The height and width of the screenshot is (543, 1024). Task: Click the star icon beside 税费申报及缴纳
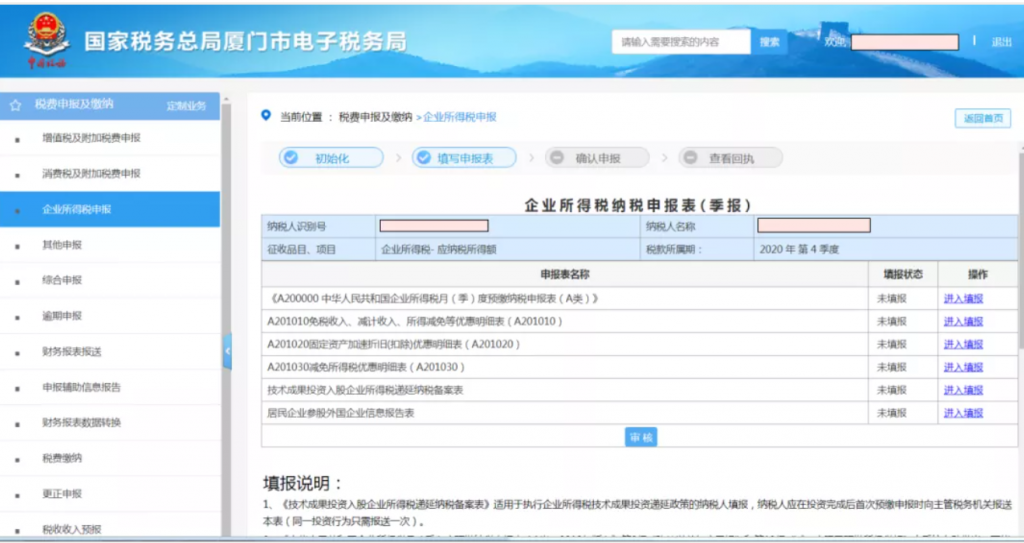point(15,105)
